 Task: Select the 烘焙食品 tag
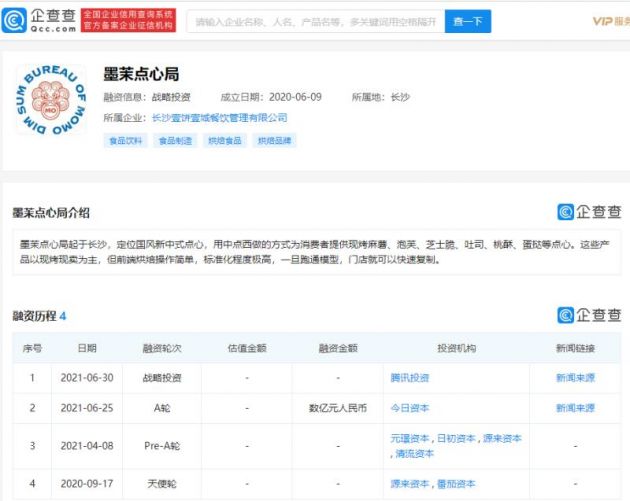pyautogui.click(x=225, y=141)
